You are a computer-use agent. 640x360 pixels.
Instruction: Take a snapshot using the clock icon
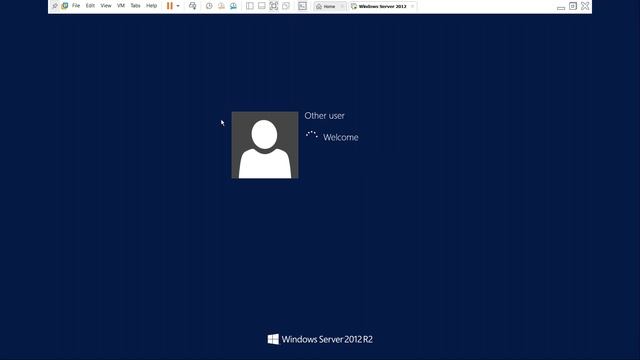209,6
